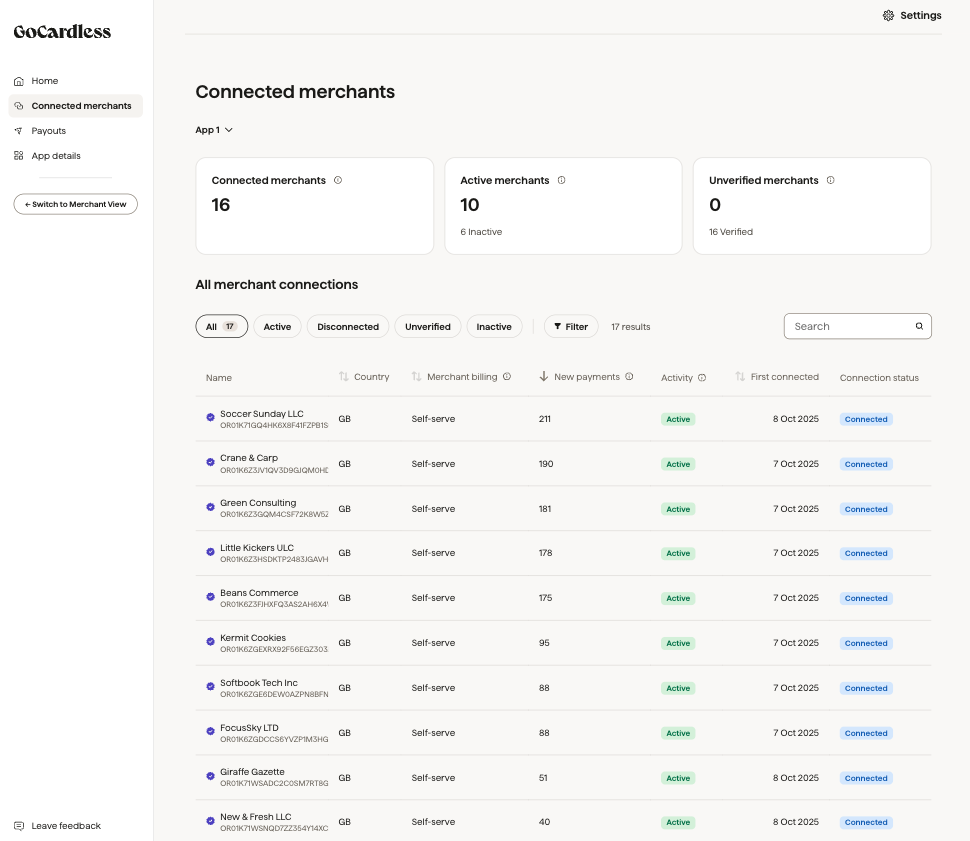The image size is (970, 841).
Task: Click Leave feedback link
Action: [x=66, y=826]
